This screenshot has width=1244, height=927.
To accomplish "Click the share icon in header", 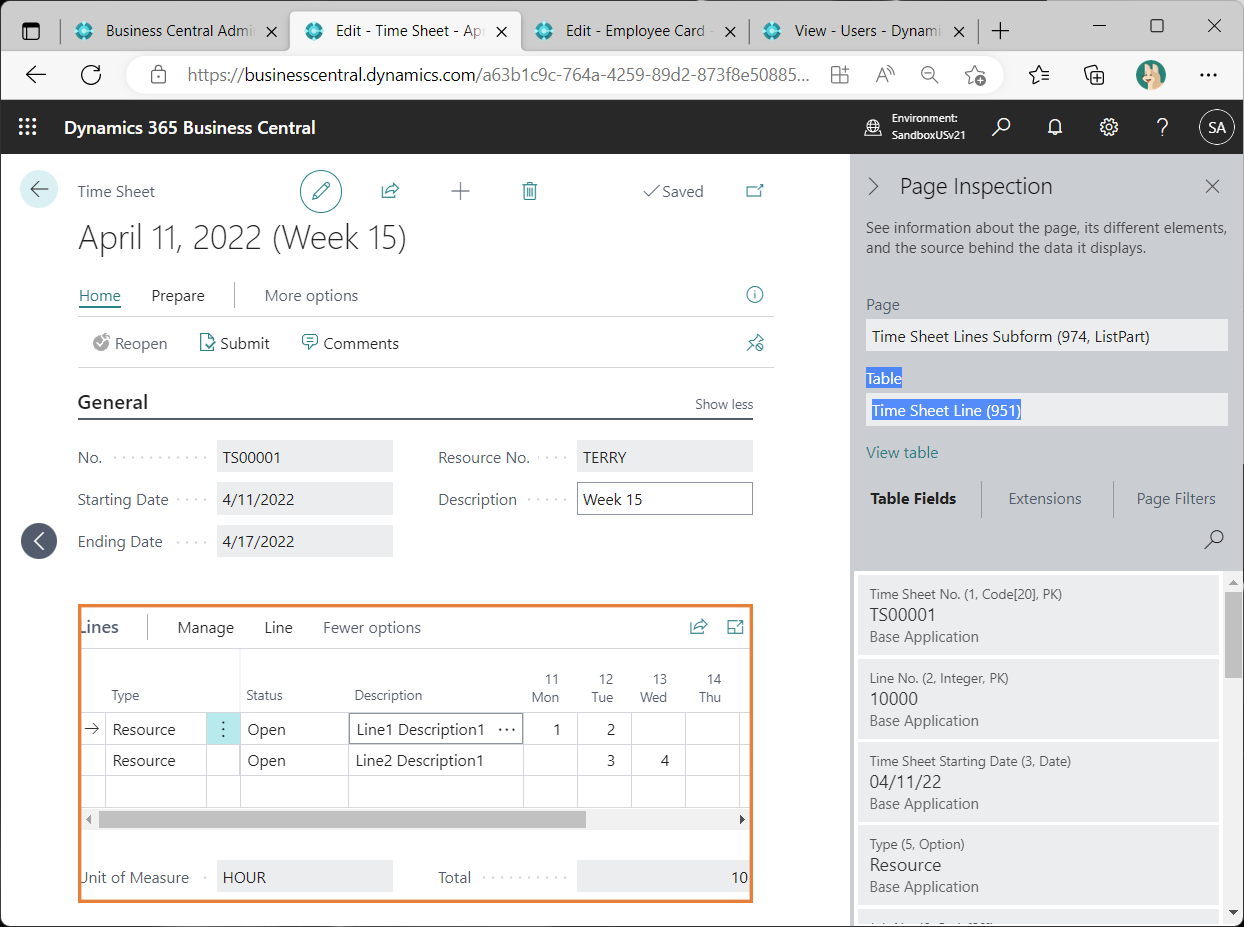I will pyautogui.click(x=390, y=191).
